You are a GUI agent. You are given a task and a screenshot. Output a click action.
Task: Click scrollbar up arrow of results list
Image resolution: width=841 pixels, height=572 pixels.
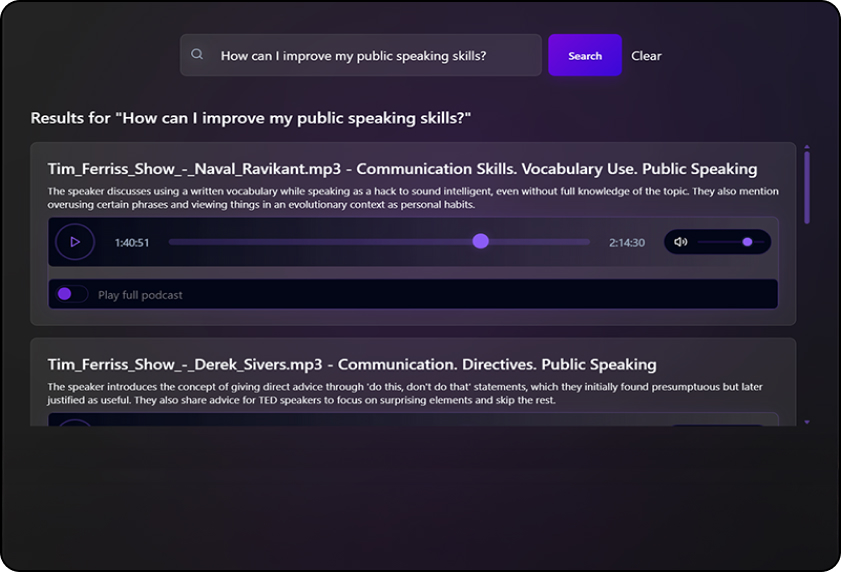(x=807, y=146)
